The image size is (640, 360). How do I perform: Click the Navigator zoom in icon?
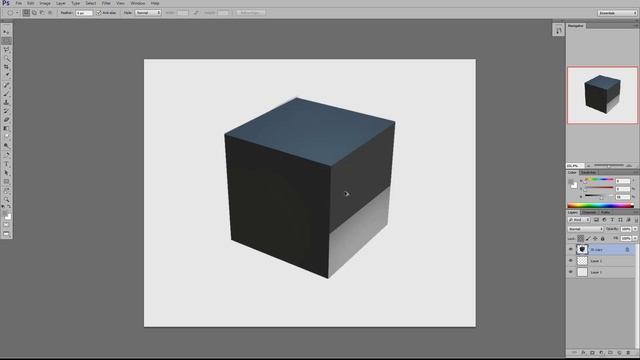629,166
